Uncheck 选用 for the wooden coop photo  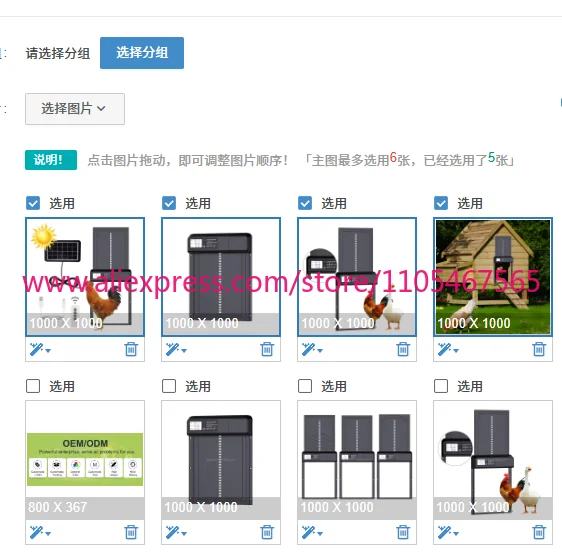tap(441, 203)
